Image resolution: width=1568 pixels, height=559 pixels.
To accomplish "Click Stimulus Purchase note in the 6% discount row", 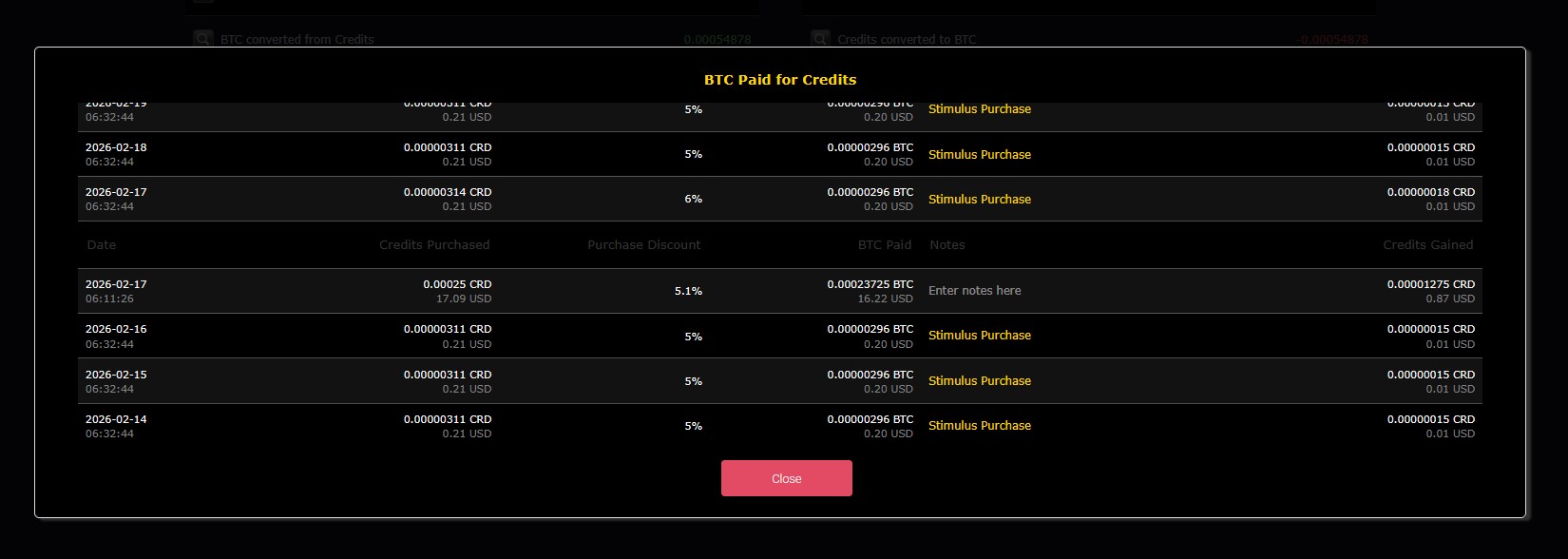I will click(979, 200).
